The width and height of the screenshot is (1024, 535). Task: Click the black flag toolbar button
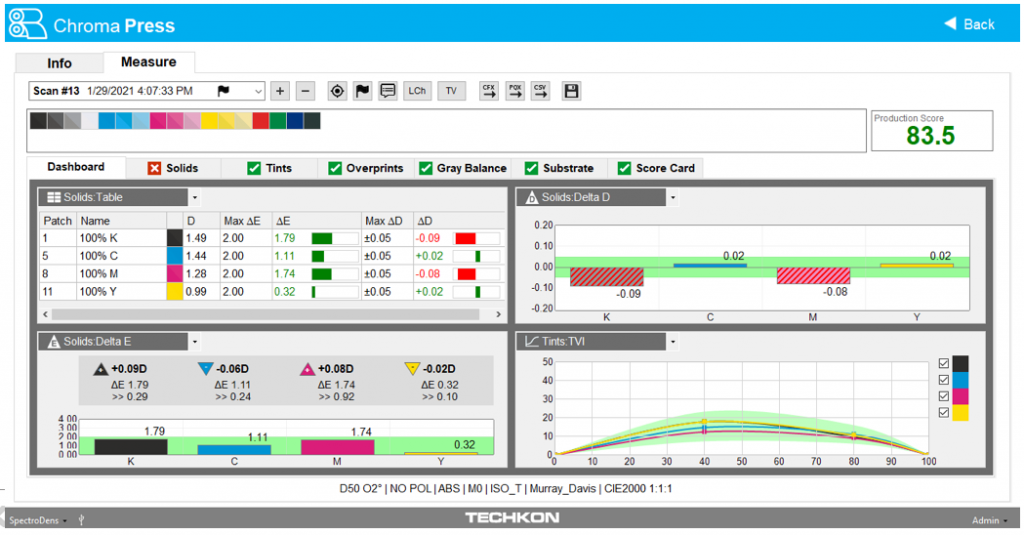[x=362, y=91]
